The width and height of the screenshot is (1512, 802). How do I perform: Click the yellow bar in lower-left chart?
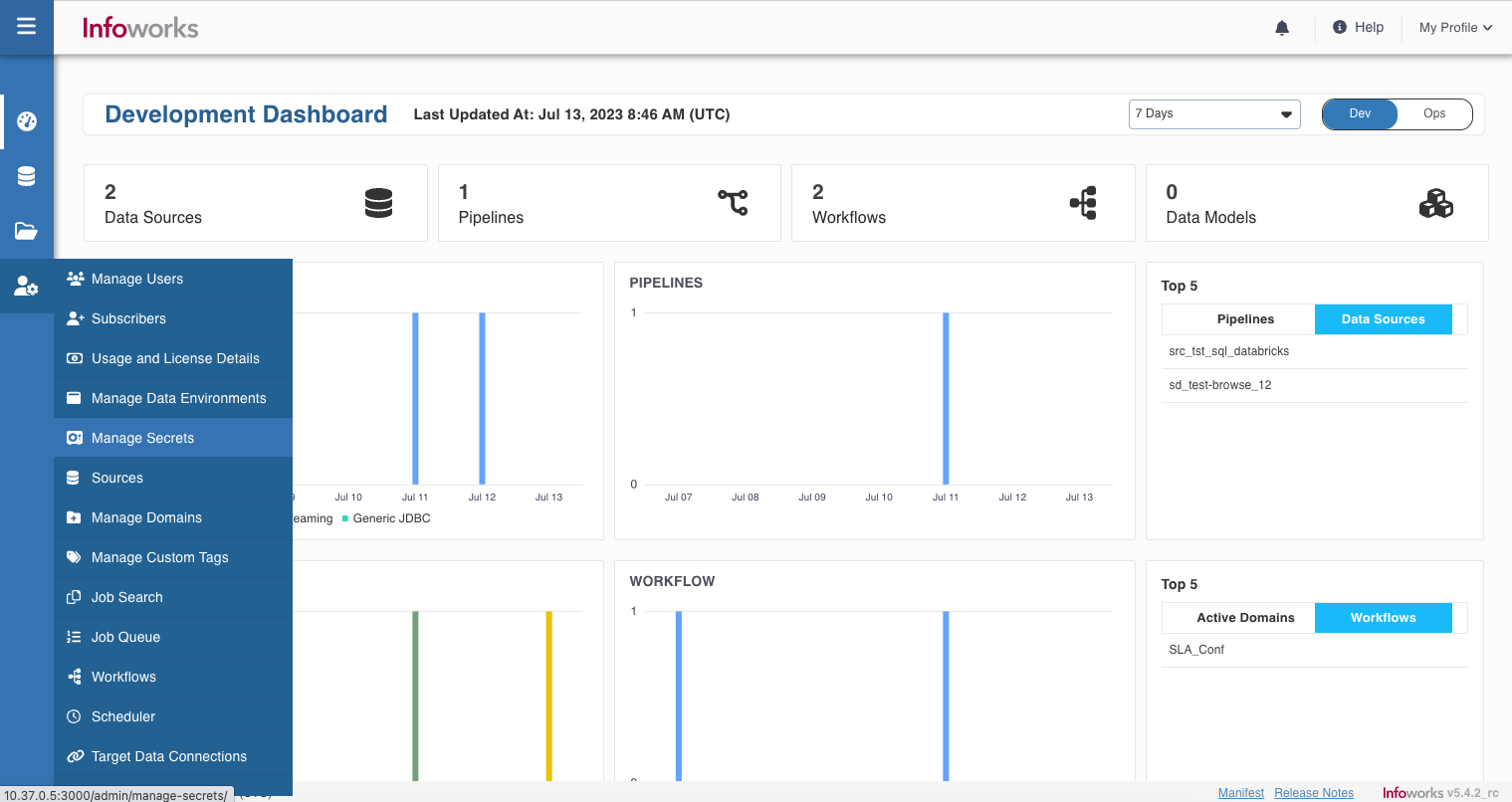(548, 696)
